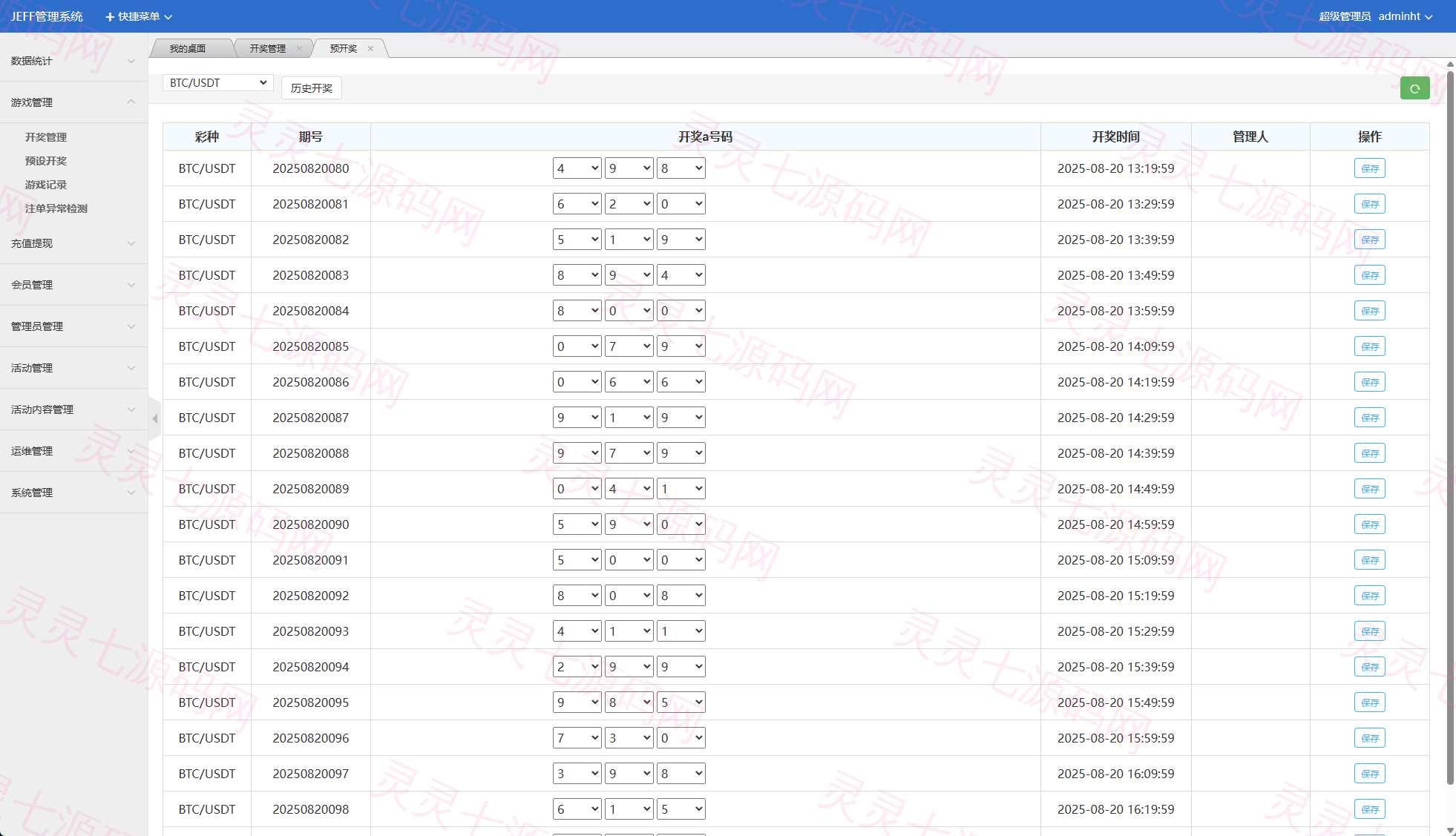The image size is (1456, 836).
Task: Close the 开奖管理 tab
Action: 299,49
